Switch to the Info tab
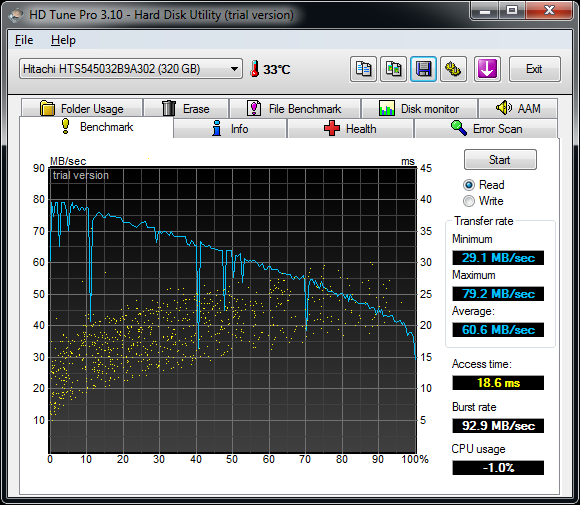Viewport: 580px width, 505px height. (x=230, y=129)
